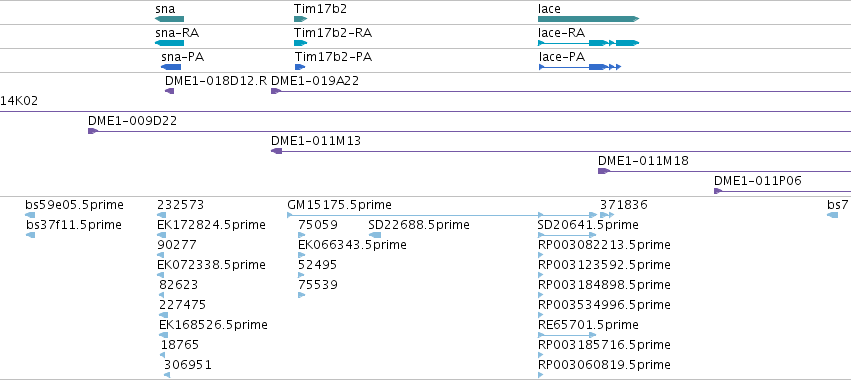This screenshot has height=380, width=851.
Task: Select the 371836 EST arrows
Action: (607, 215)
